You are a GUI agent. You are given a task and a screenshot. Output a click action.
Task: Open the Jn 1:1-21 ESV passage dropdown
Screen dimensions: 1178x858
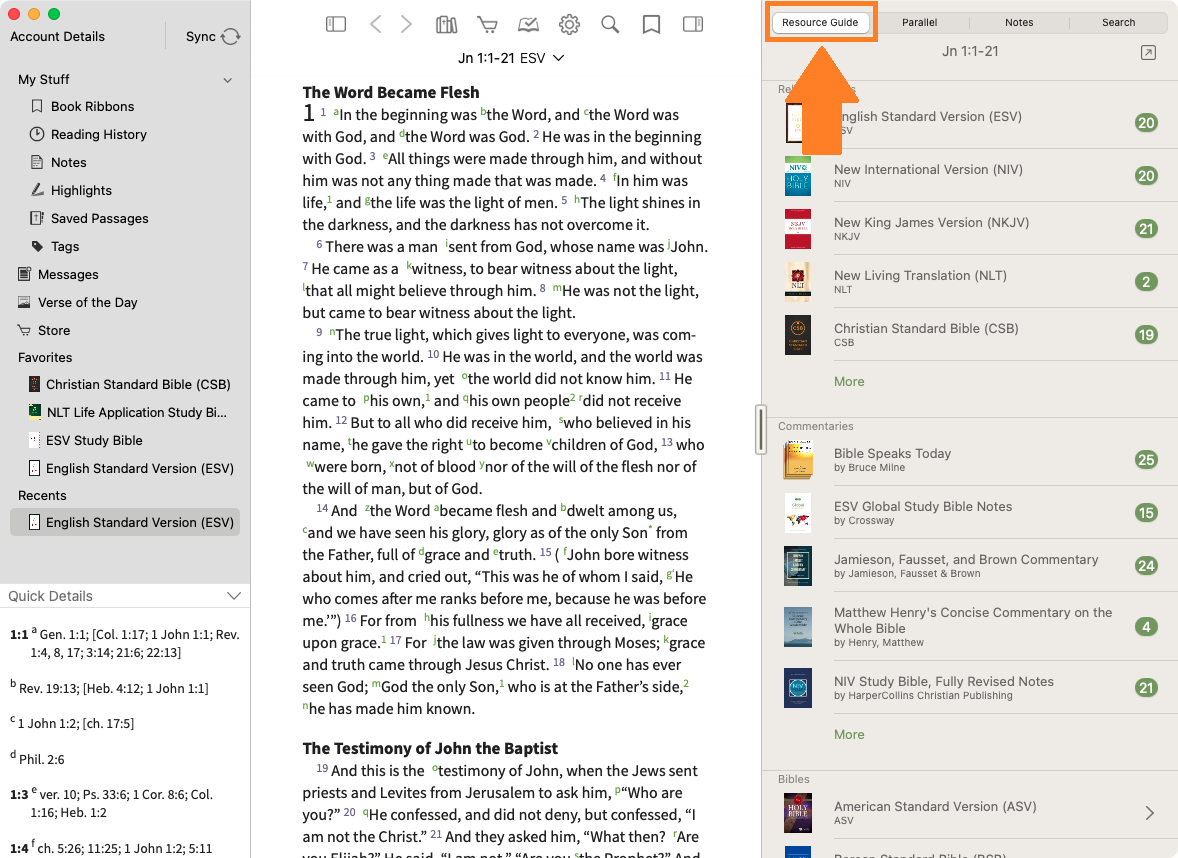pos(511,58)
